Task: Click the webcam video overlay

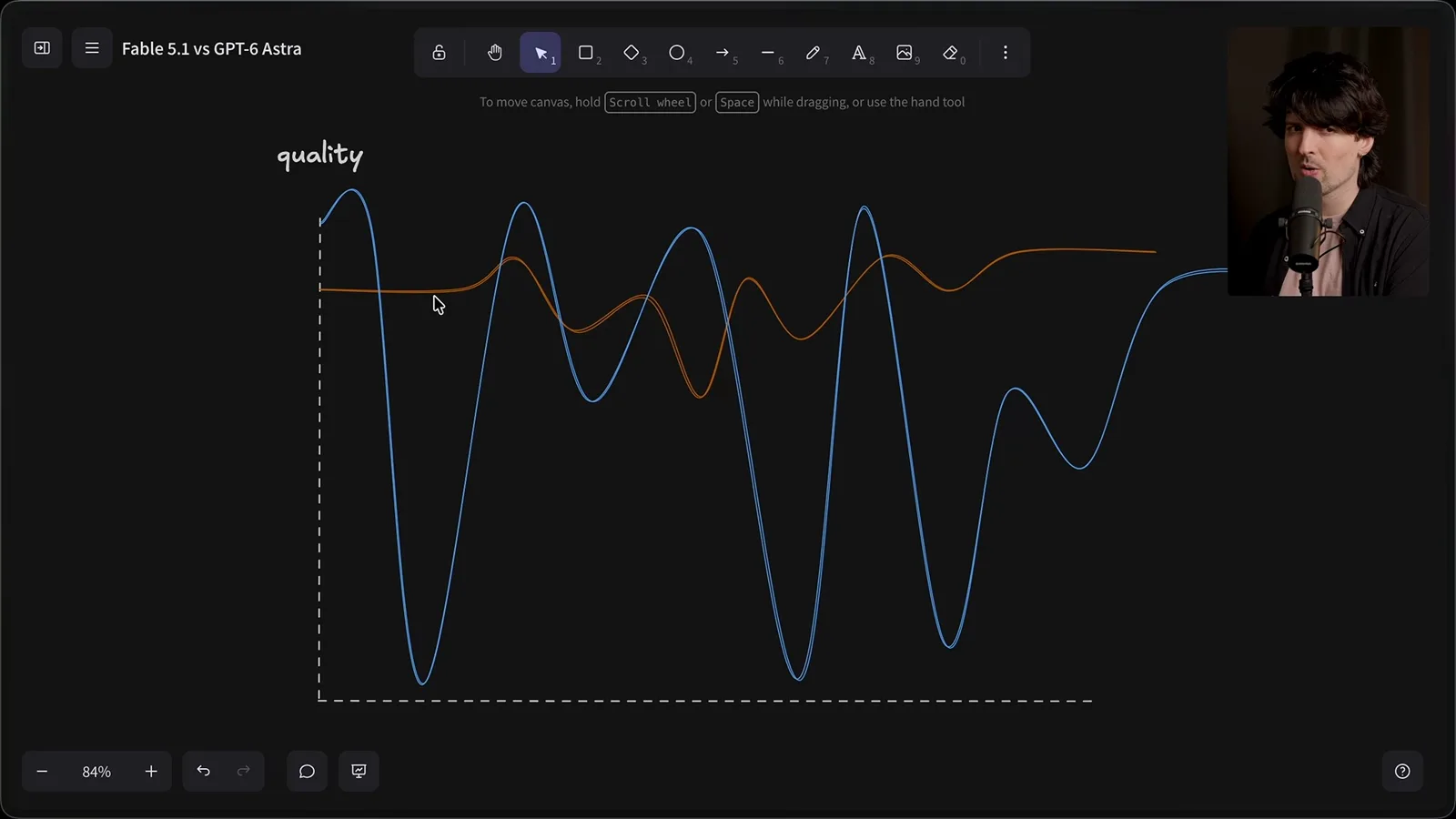Action: (x=1328, y=161)
